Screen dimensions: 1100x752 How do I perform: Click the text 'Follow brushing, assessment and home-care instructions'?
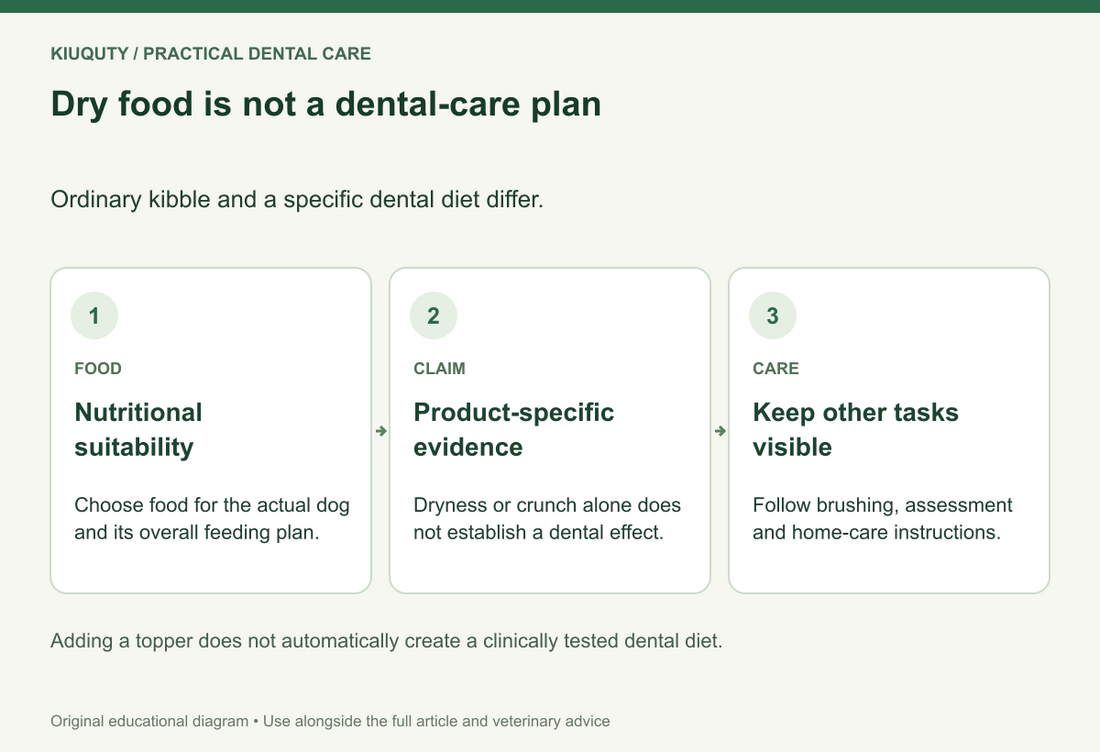883,518
